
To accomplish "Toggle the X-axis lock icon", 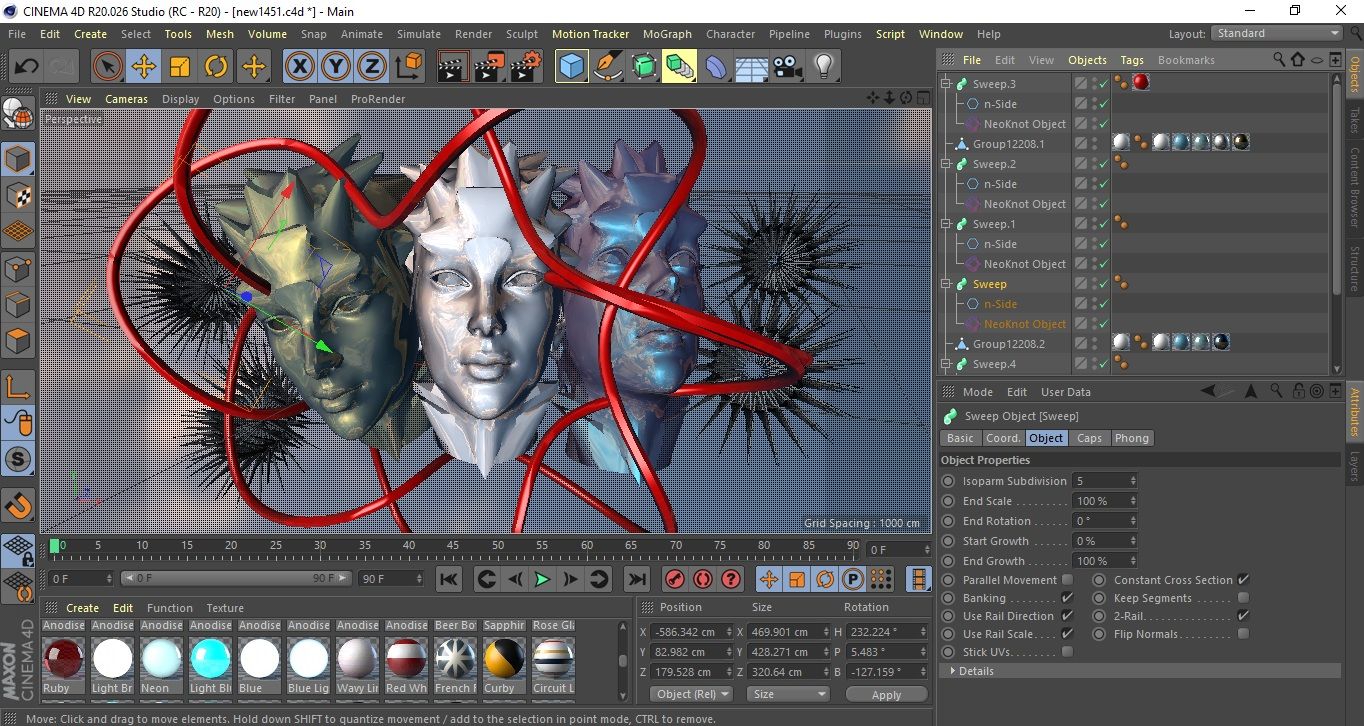I will (299, 67).
